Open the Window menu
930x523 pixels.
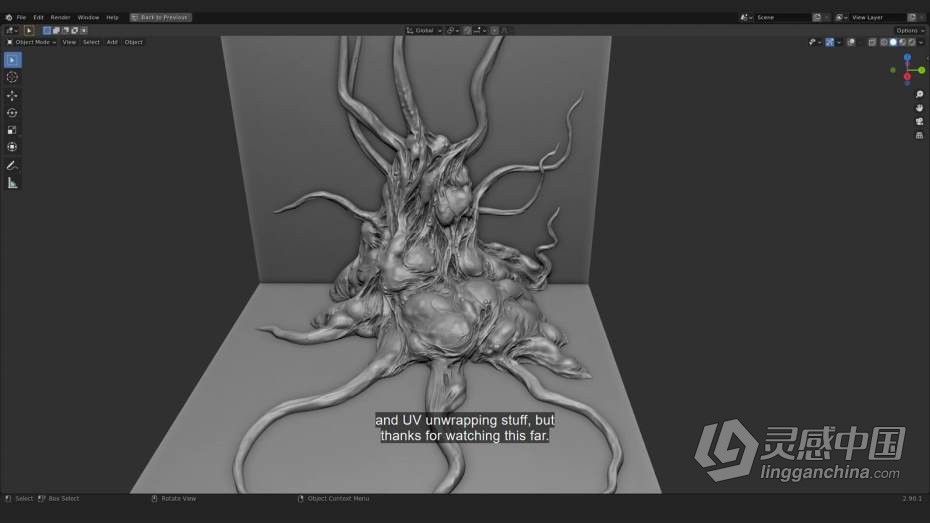pyautogui.click(x=88, y=17)
